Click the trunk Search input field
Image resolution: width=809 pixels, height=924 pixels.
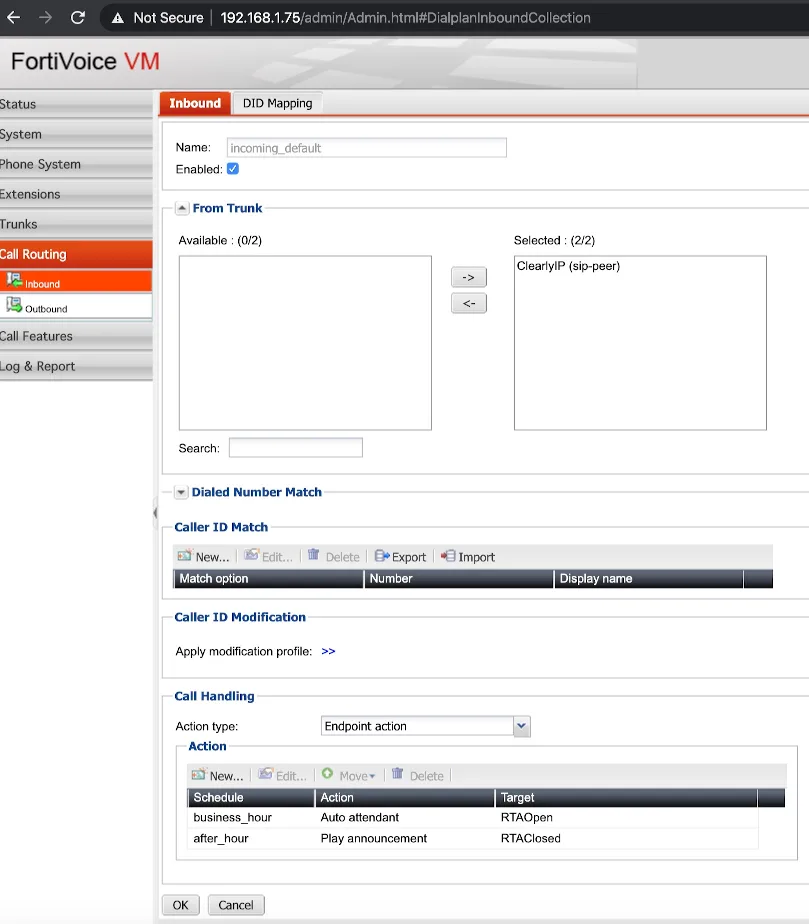pyautogui.click(x=296, y=448)
